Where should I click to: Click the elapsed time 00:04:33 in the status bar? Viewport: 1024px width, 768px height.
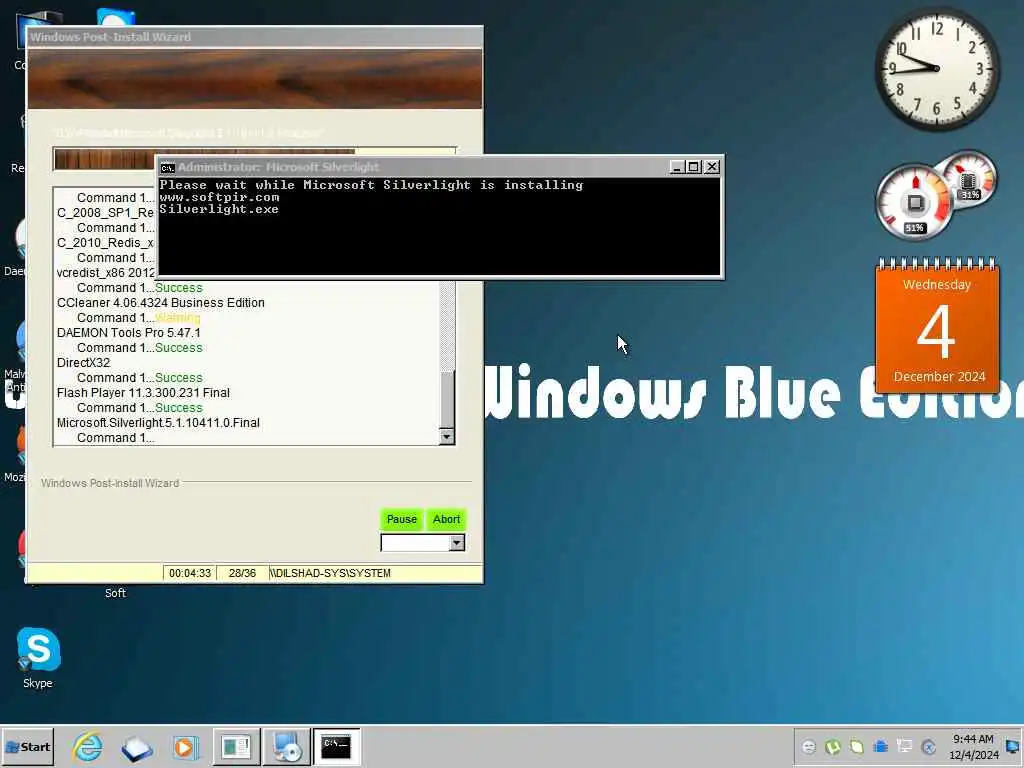point(190,573)
